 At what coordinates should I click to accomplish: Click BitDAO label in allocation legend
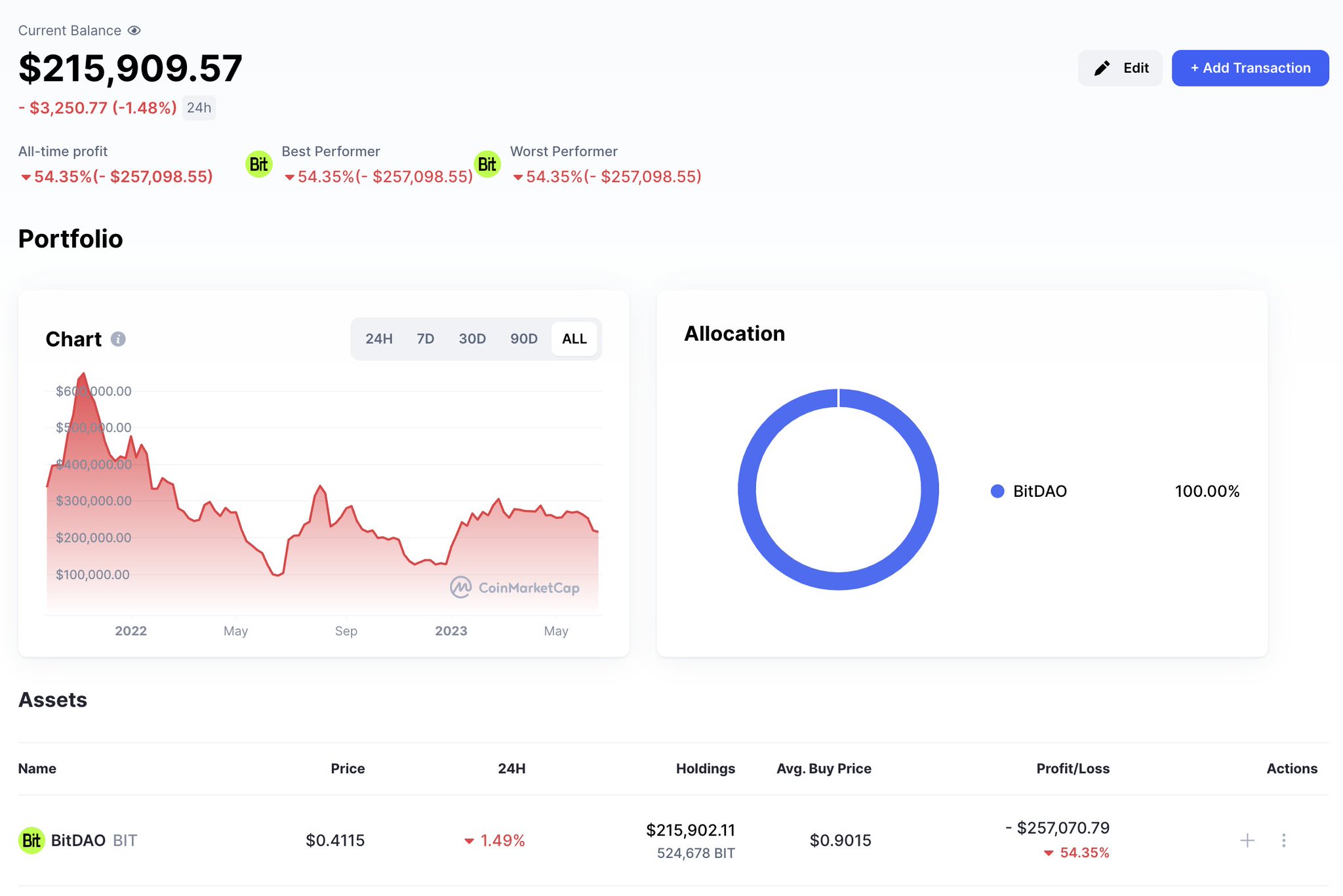point(1040,492)
